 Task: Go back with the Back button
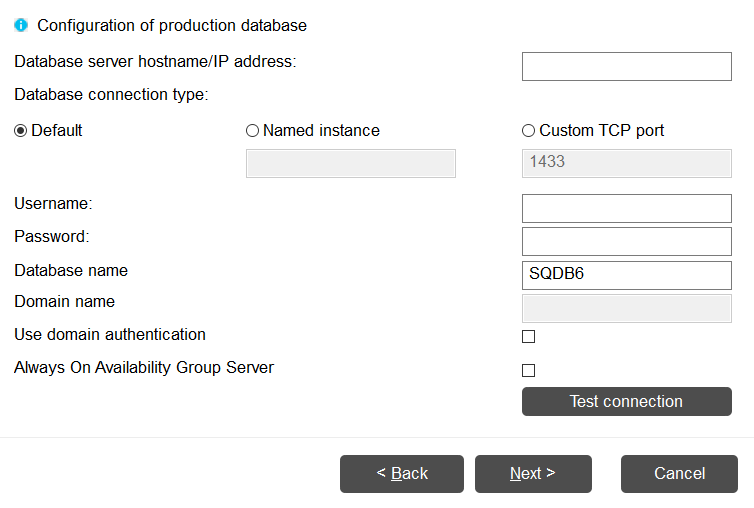click(402, 474)
